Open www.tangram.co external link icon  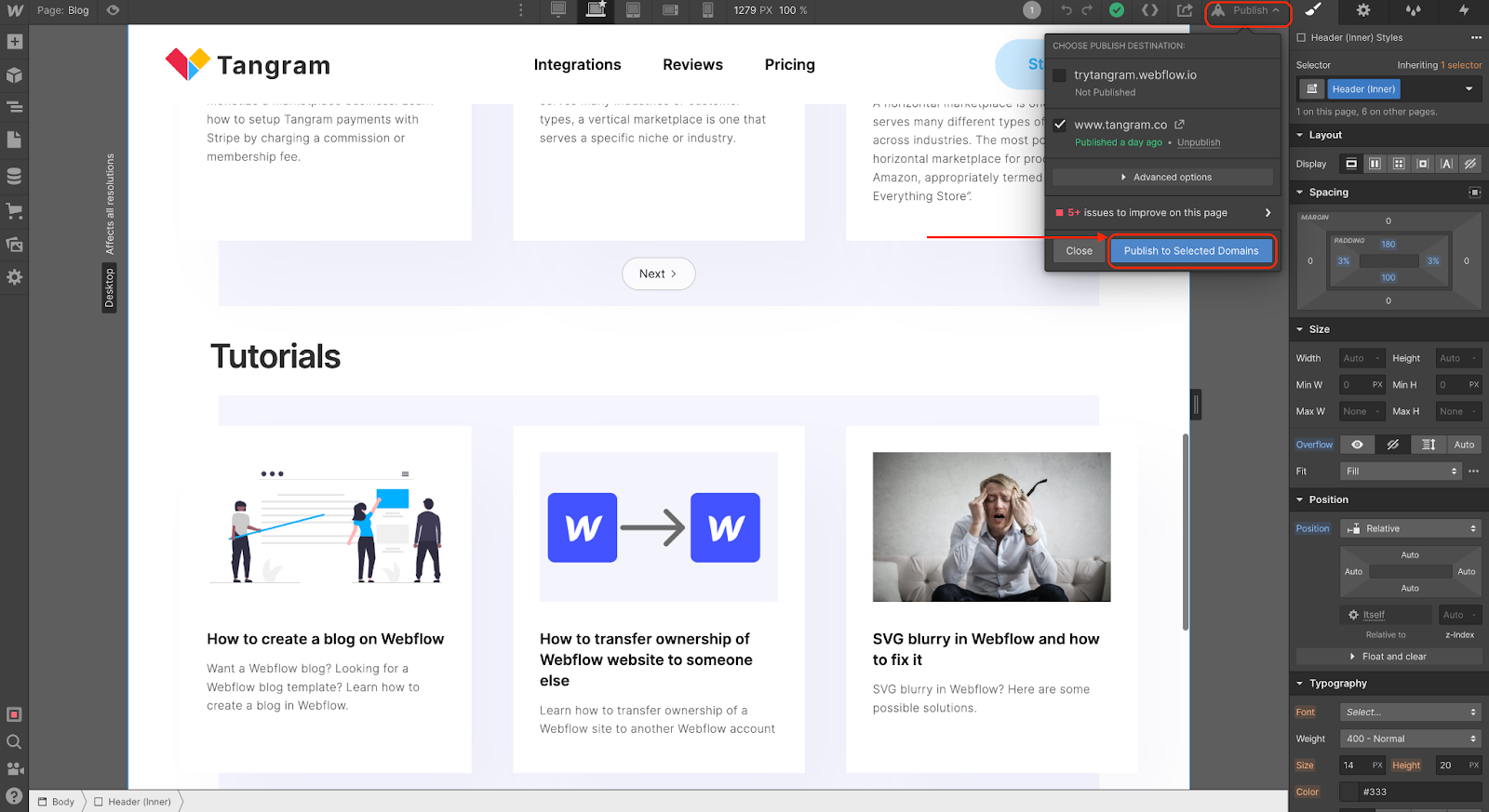point(1179,125)
